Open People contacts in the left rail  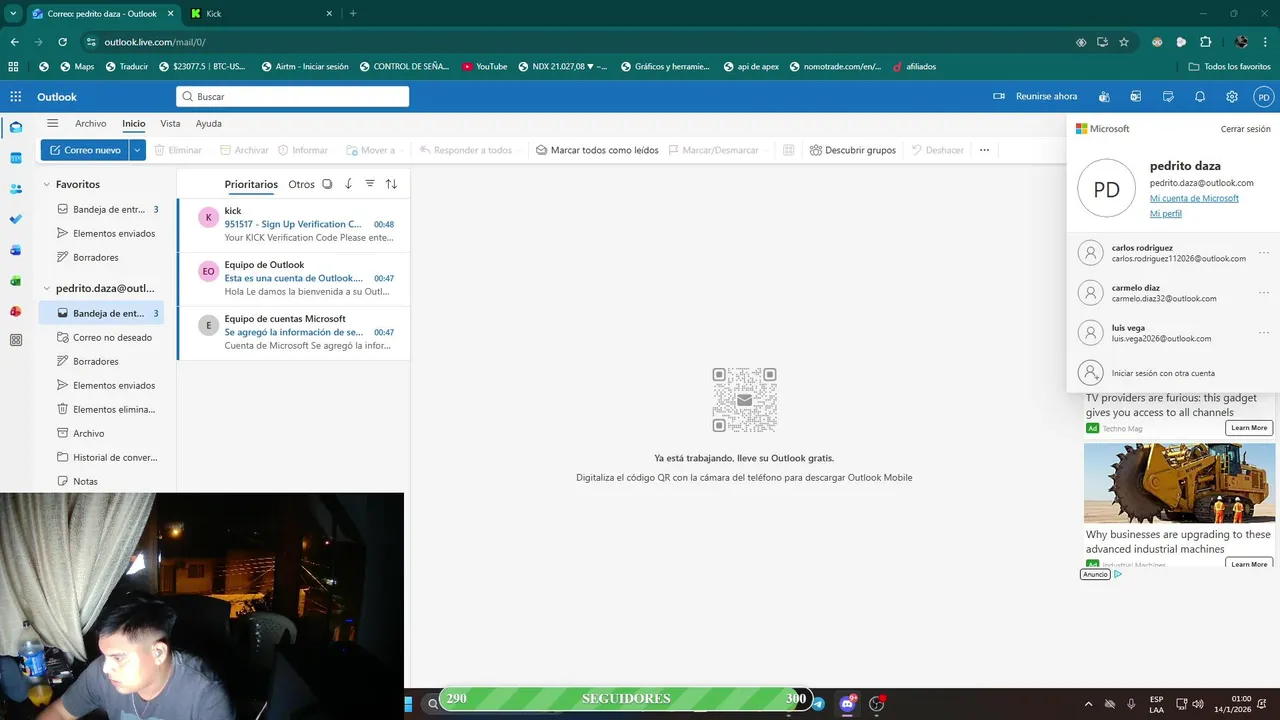[15, 189]
